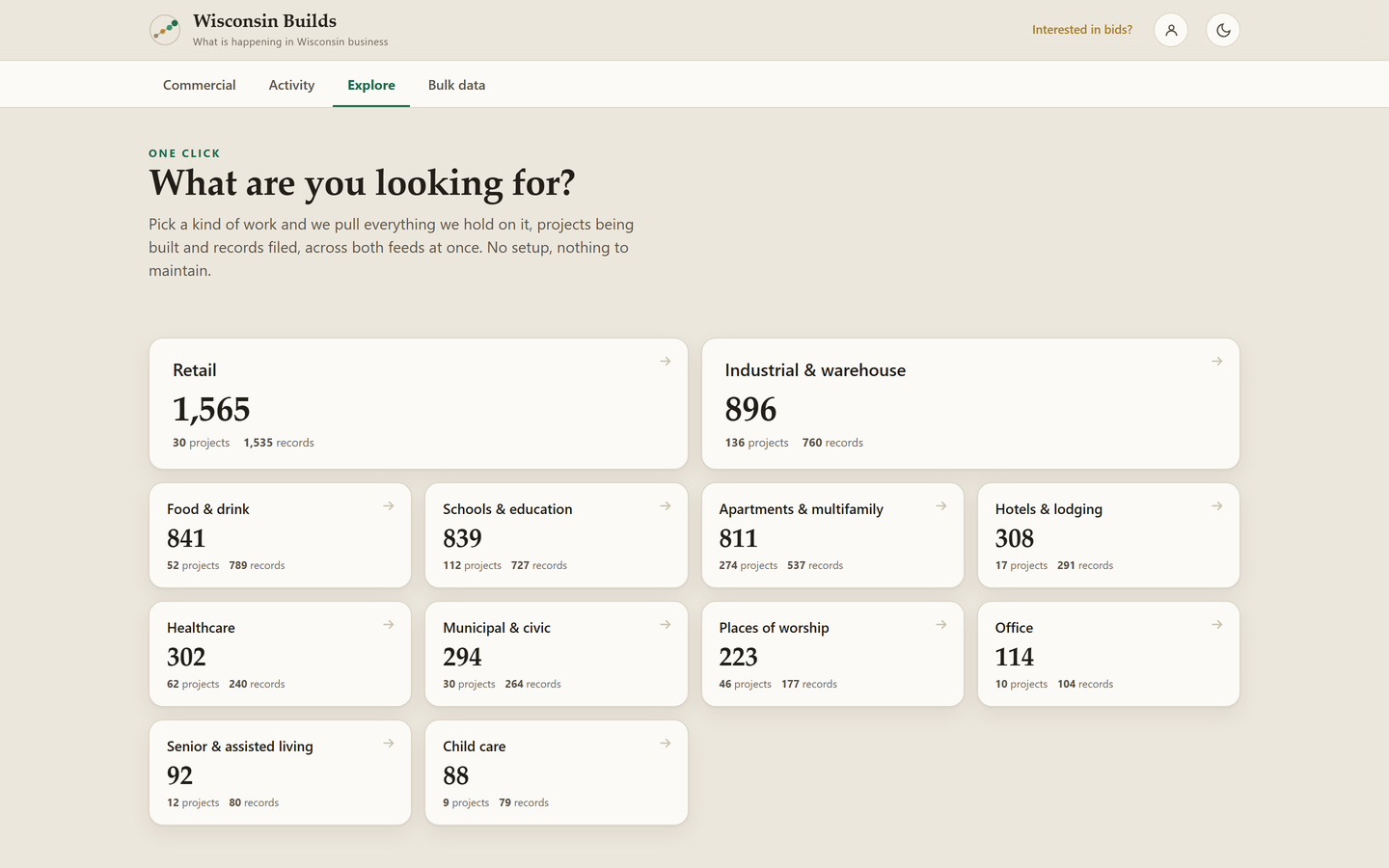Click the arrow on Apartments & multifamily card

(941, 505)
